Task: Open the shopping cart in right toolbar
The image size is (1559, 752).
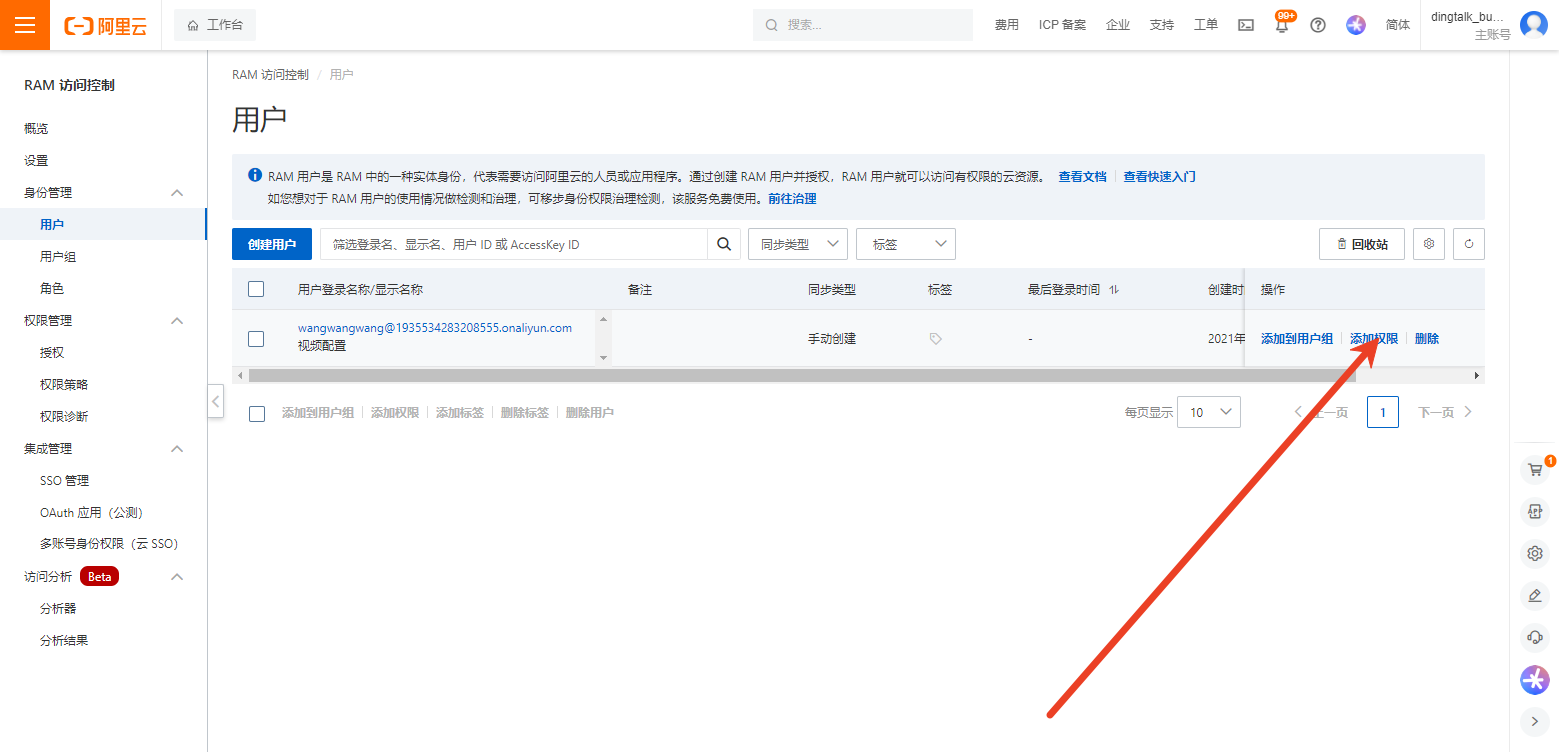Action: pos(1535,469)
